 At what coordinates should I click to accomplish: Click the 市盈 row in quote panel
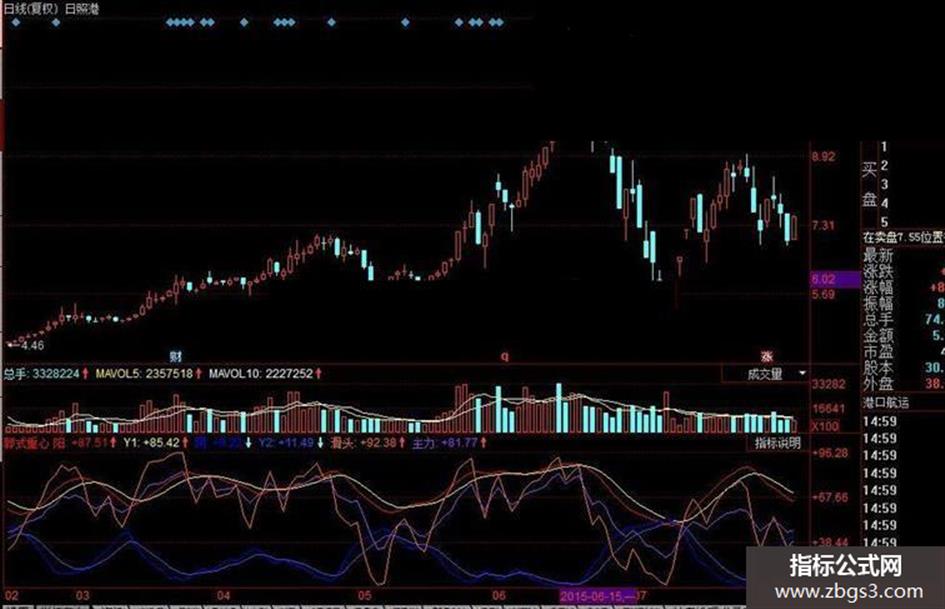tap(903, 351)
